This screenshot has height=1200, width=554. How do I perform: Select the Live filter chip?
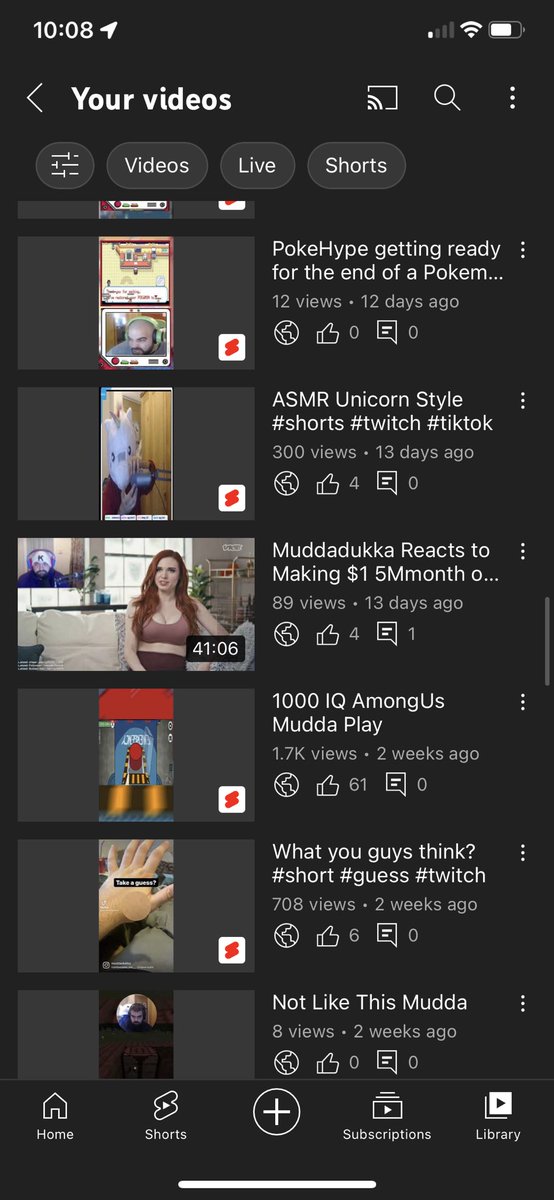pyautogui.click(x=257, y=165)
